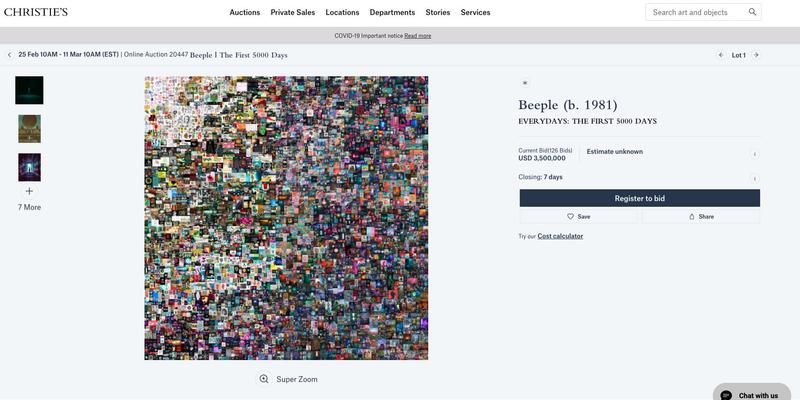The width and height of the screenshot is (800, 400).
Task: Open the Chat with us widget
Action: (752, 394)
